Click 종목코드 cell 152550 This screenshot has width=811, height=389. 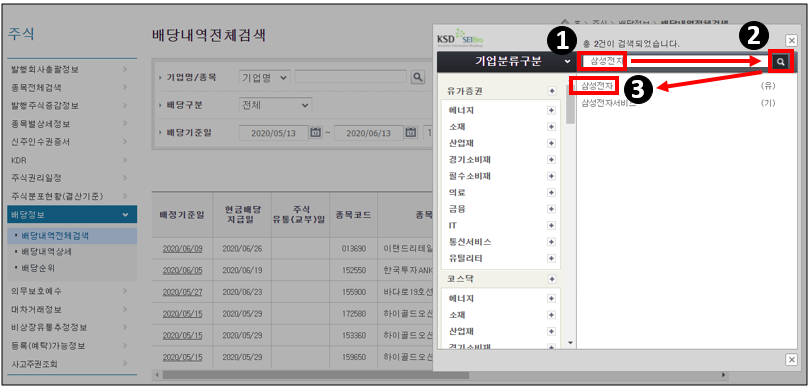tap(354, 270)
